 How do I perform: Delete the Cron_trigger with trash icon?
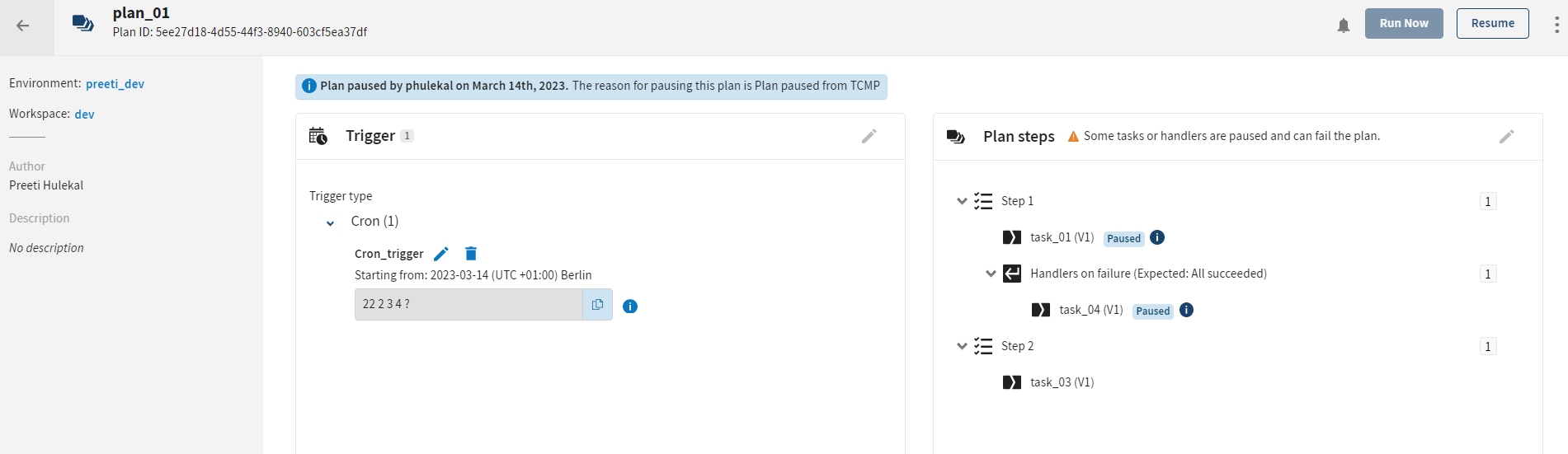[x=471, y=254]
